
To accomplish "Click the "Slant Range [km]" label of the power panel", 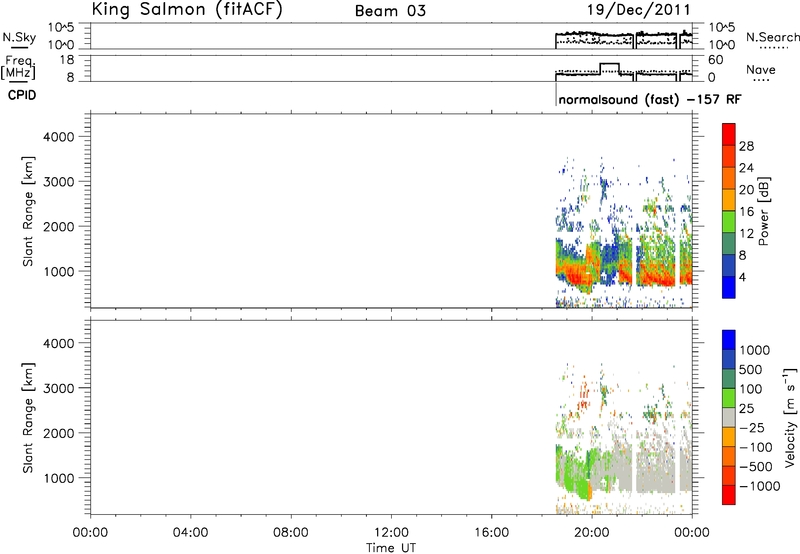I will pyautogui.click(x=28, y=211).
